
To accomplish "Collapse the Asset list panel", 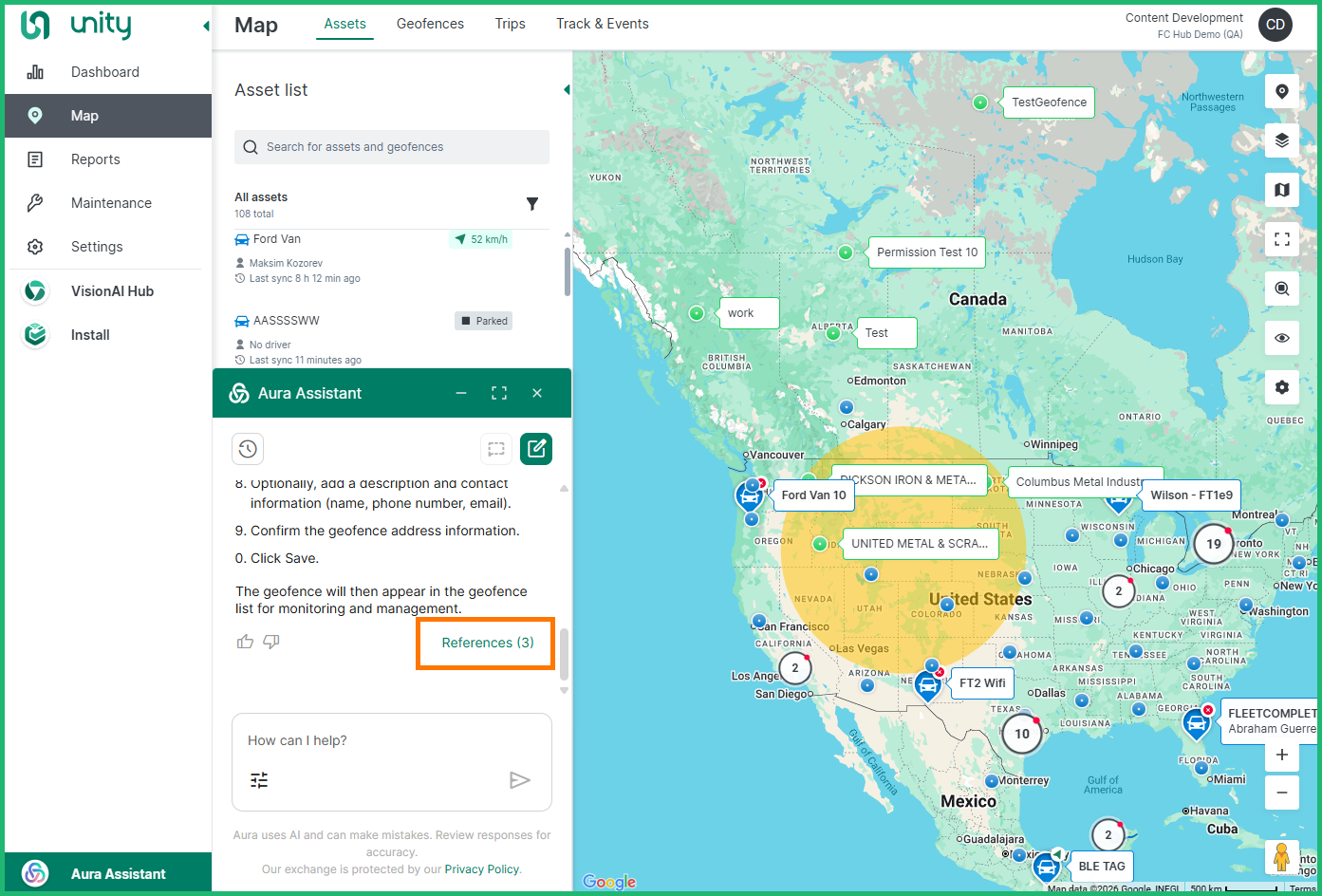I will pos(567,90).
